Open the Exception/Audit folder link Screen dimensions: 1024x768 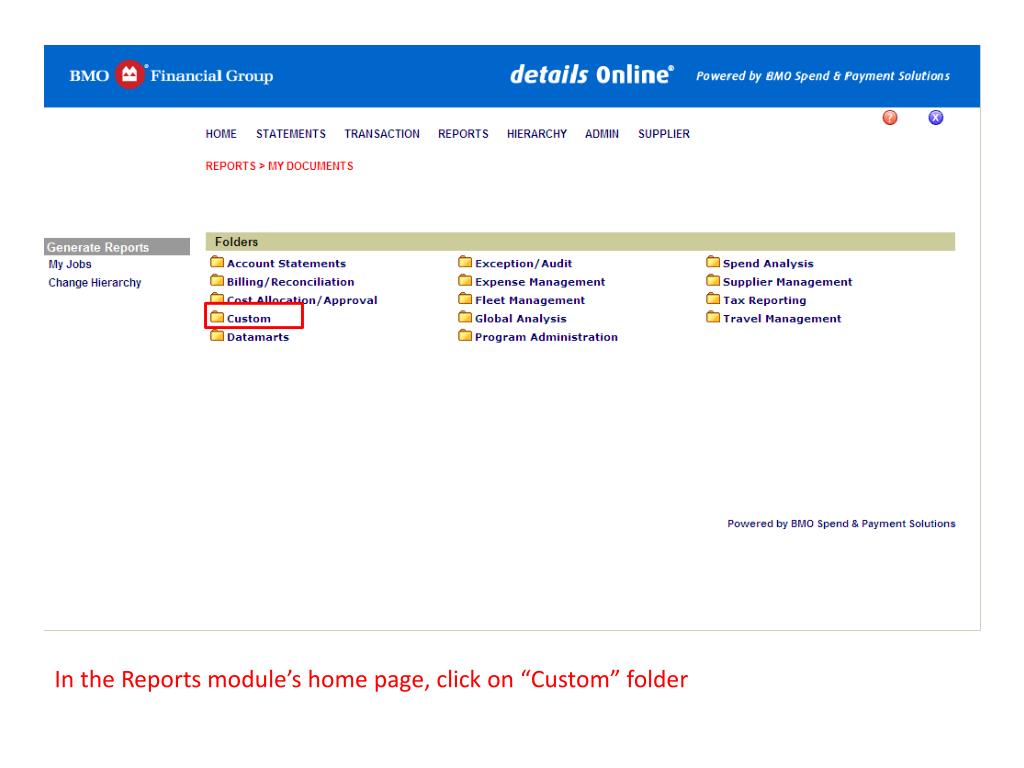coord(523,264)
